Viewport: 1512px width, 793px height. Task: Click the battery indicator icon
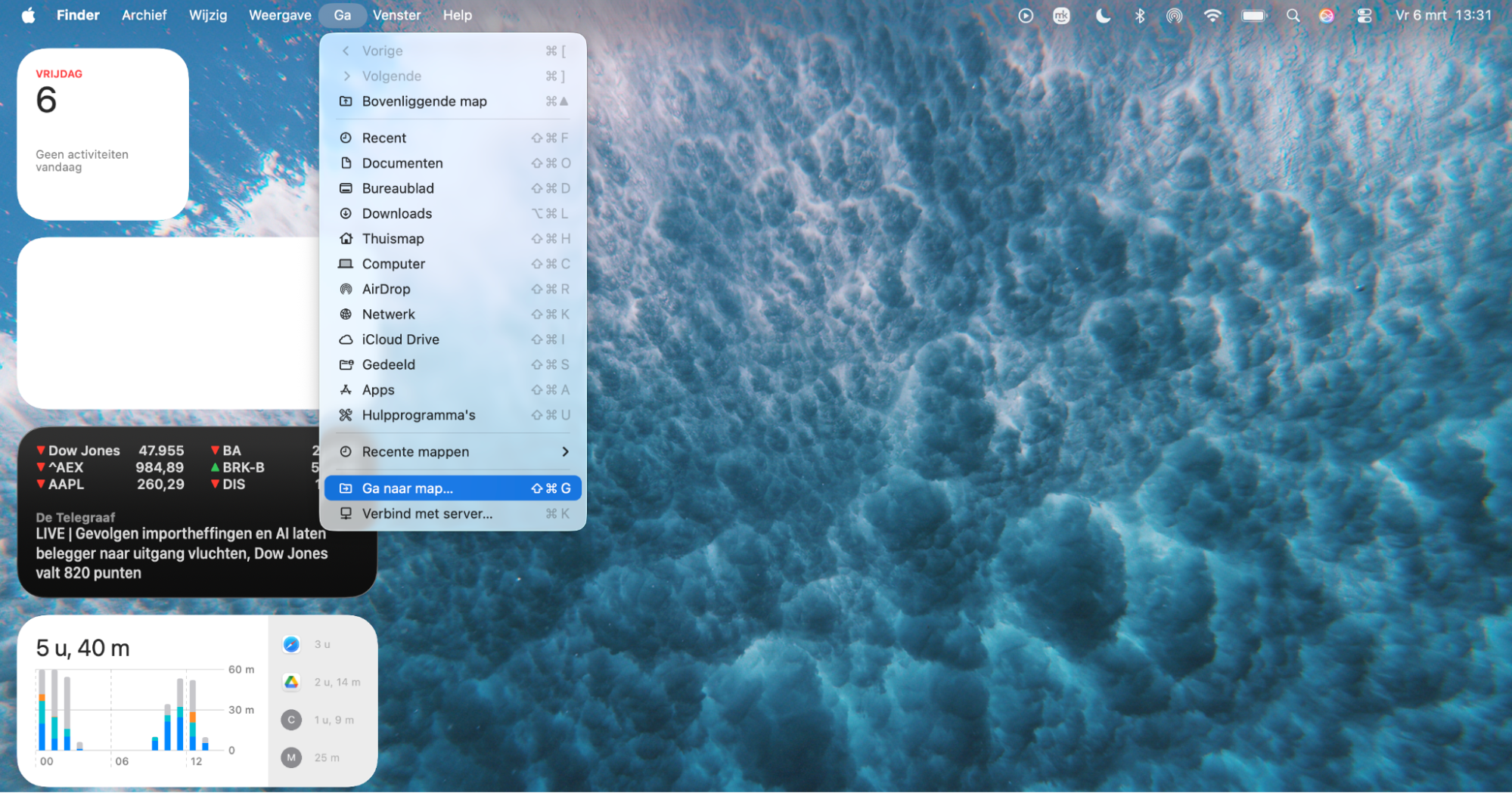(1253, 15)
